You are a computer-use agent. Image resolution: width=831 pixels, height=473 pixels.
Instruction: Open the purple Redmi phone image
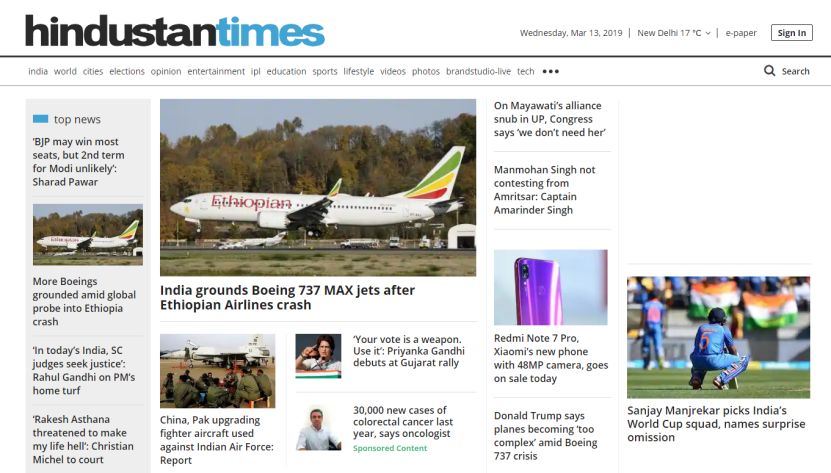[551, 287]
